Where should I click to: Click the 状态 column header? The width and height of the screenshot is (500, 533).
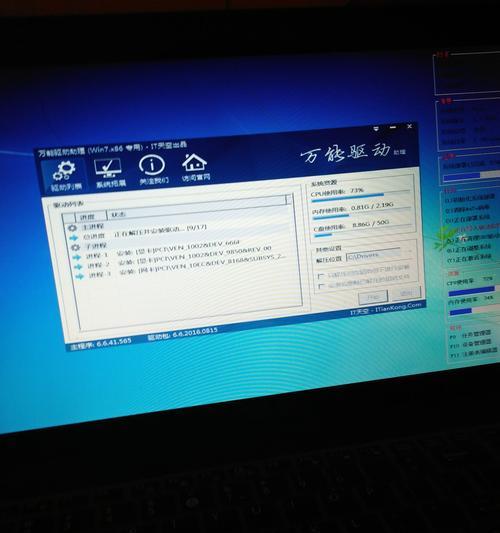click(118, 214)
